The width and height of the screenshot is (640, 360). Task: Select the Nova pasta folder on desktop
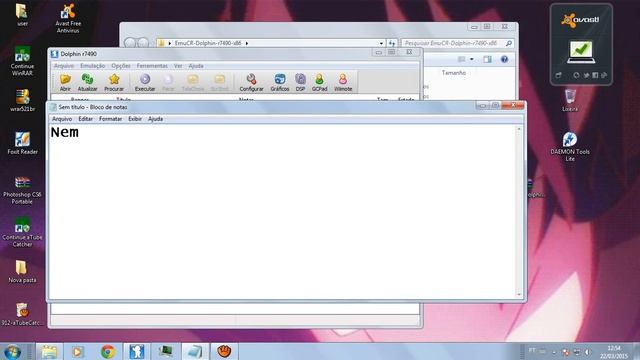(x=22, y=271)
